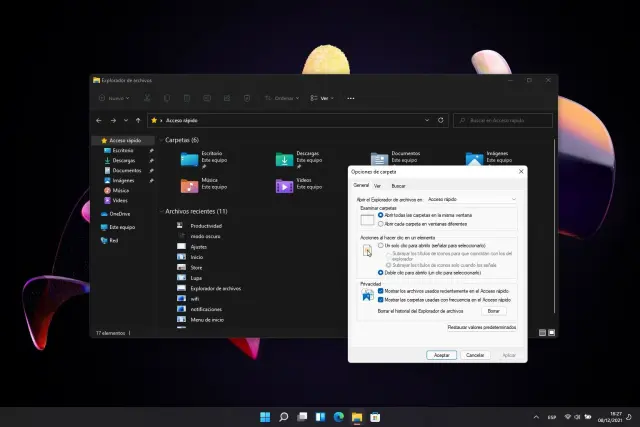Viewport: 640px width, 427px height.
Task: Select open each folder in different windows
Action: [x=381, y=222]
